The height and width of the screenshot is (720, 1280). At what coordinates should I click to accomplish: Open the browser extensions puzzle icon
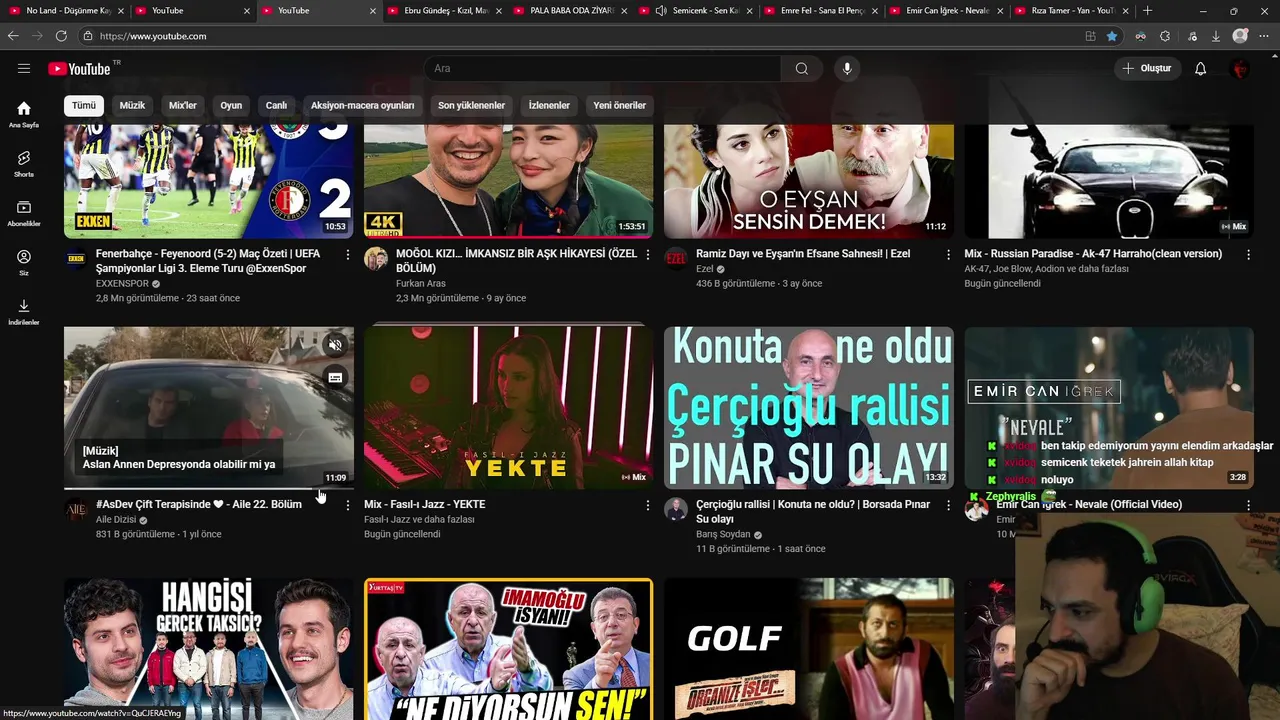(1165, 36)
